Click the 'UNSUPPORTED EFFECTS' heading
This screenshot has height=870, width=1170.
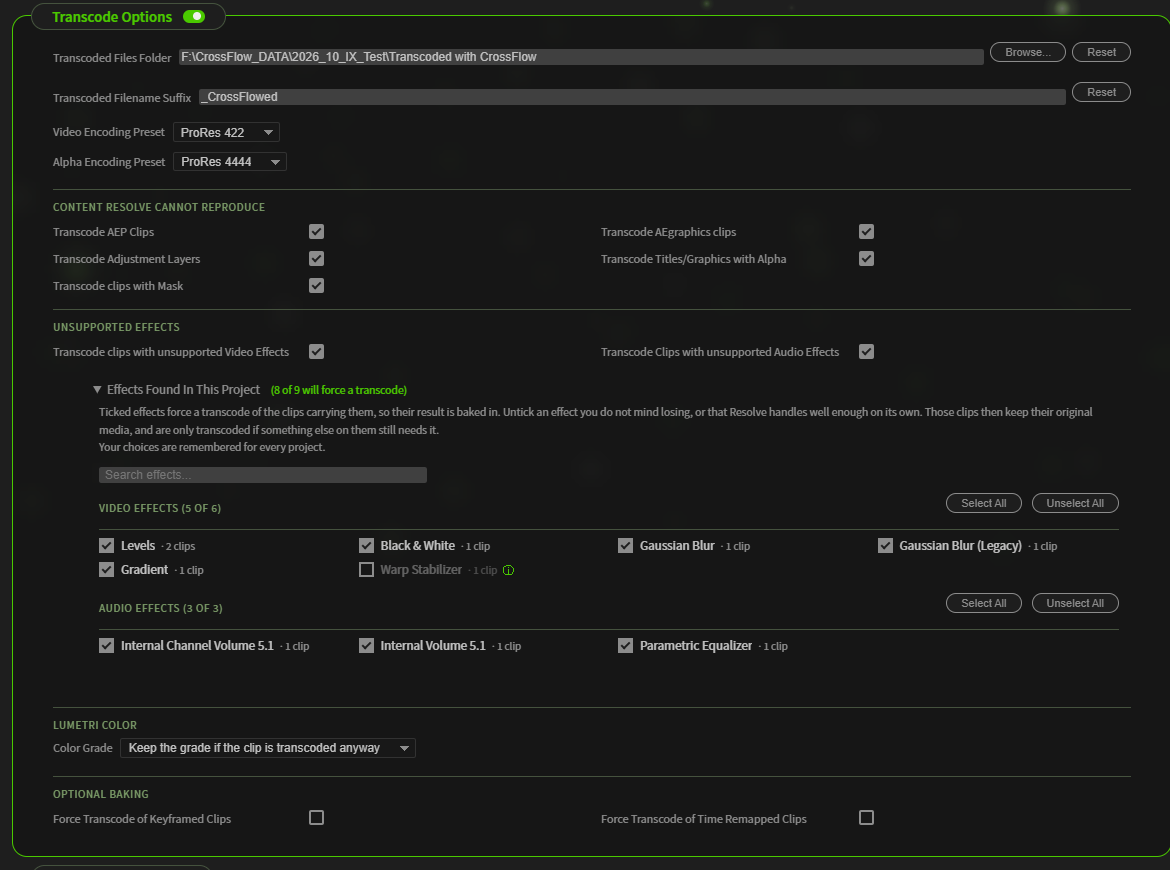point(116,327)
